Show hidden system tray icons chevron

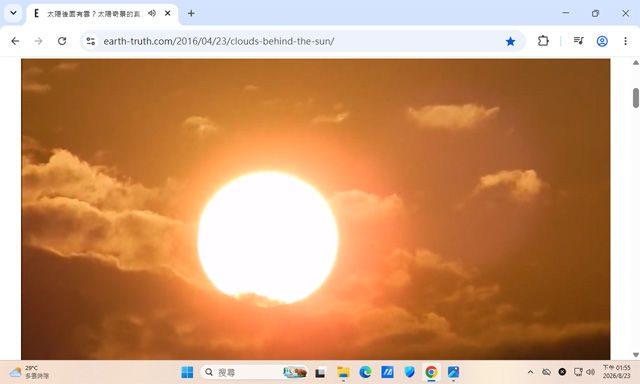click(530, 372)
